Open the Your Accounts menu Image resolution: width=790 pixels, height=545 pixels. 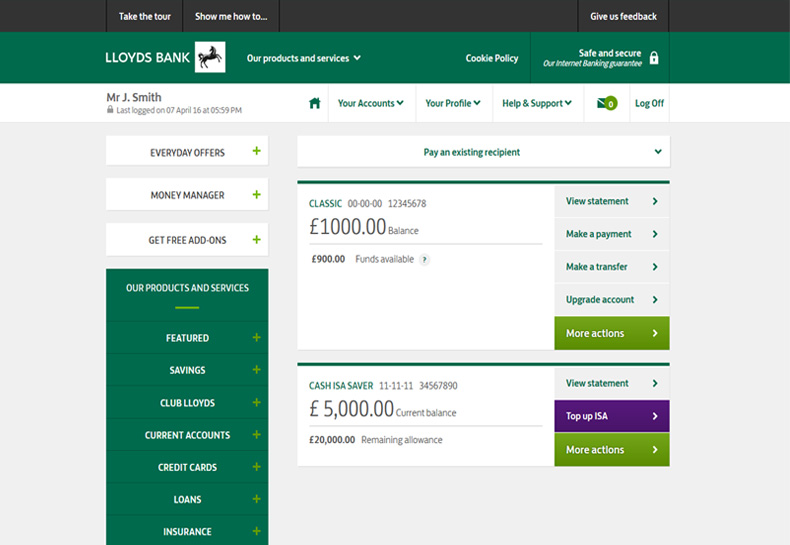(371, 103)
